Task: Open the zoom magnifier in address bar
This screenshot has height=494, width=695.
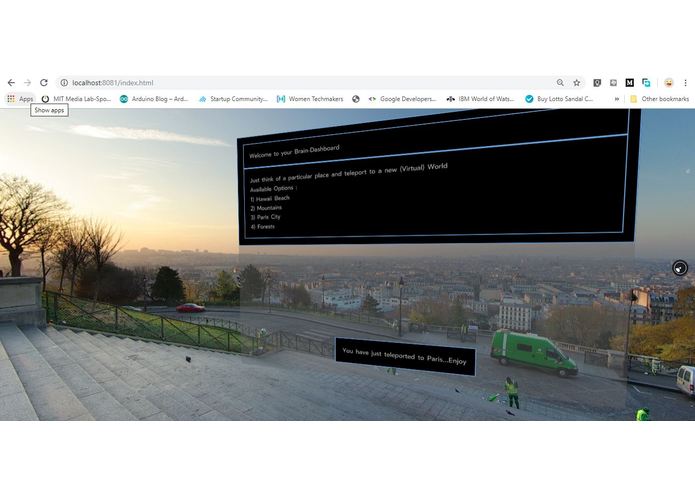Action: click(x=560, y=83)
